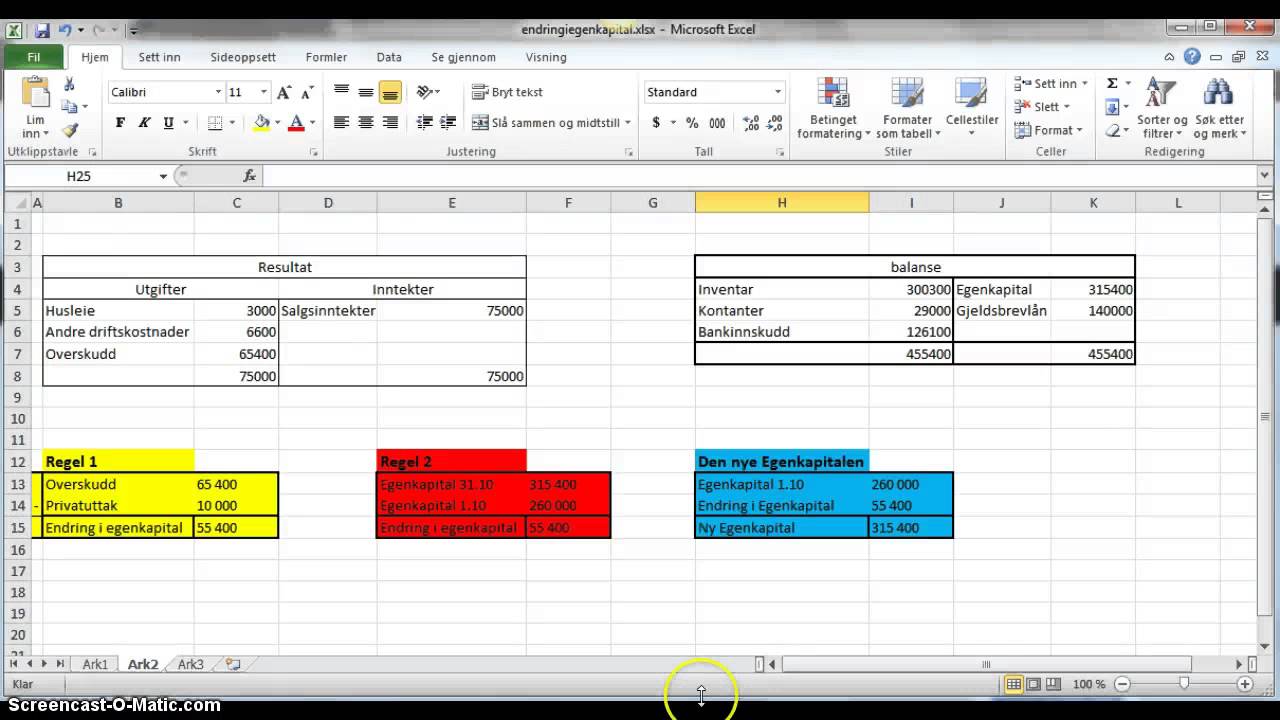Apply the yellow fill color bucket
1280x720 pixels.
[262, 123]
